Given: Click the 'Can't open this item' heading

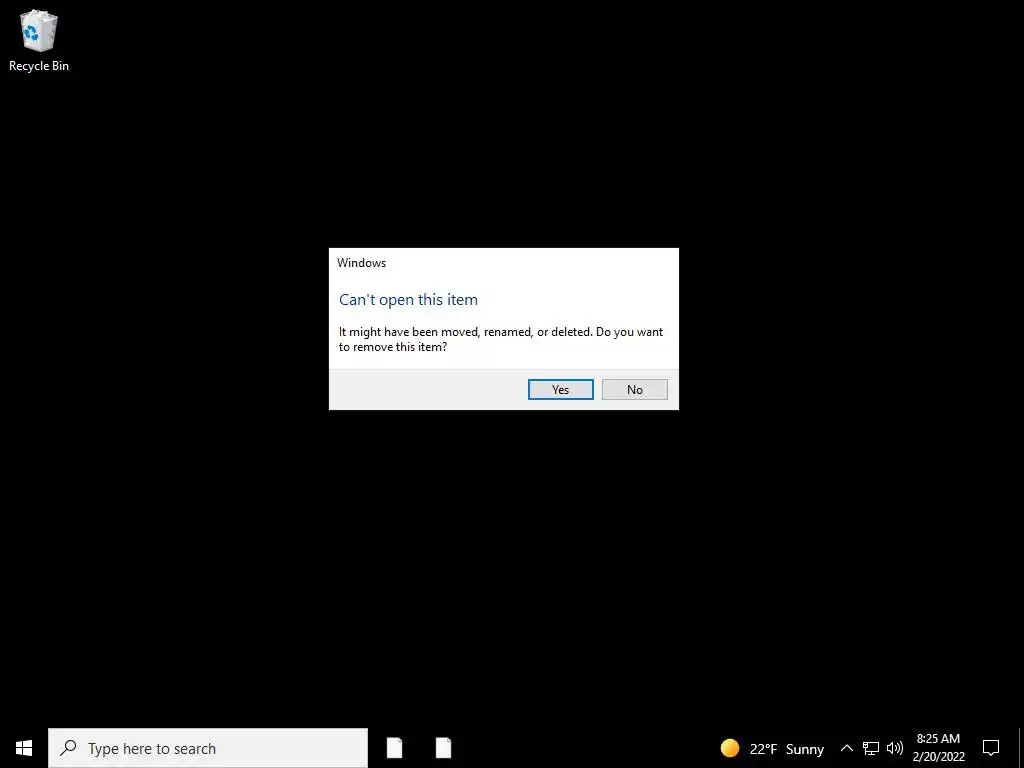Looking at the screenshot, I should pos(408,300).
